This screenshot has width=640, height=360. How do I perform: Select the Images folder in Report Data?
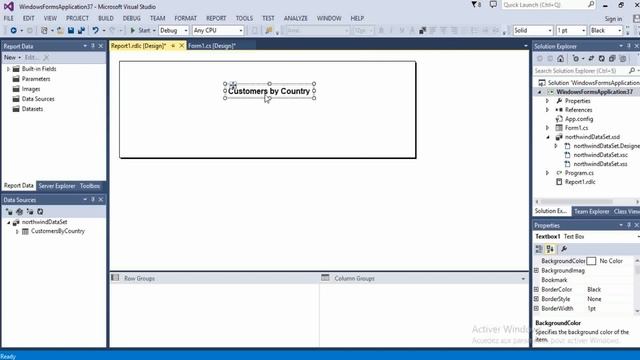(31, 89)
